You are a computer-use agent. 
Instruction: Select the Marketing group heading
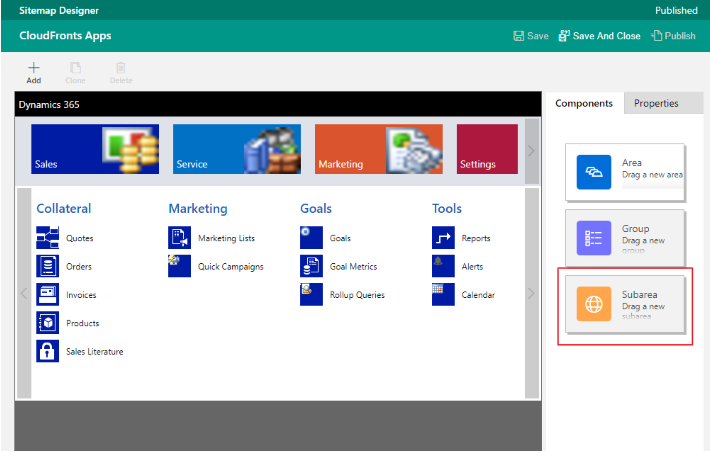(x=198, y=209)
